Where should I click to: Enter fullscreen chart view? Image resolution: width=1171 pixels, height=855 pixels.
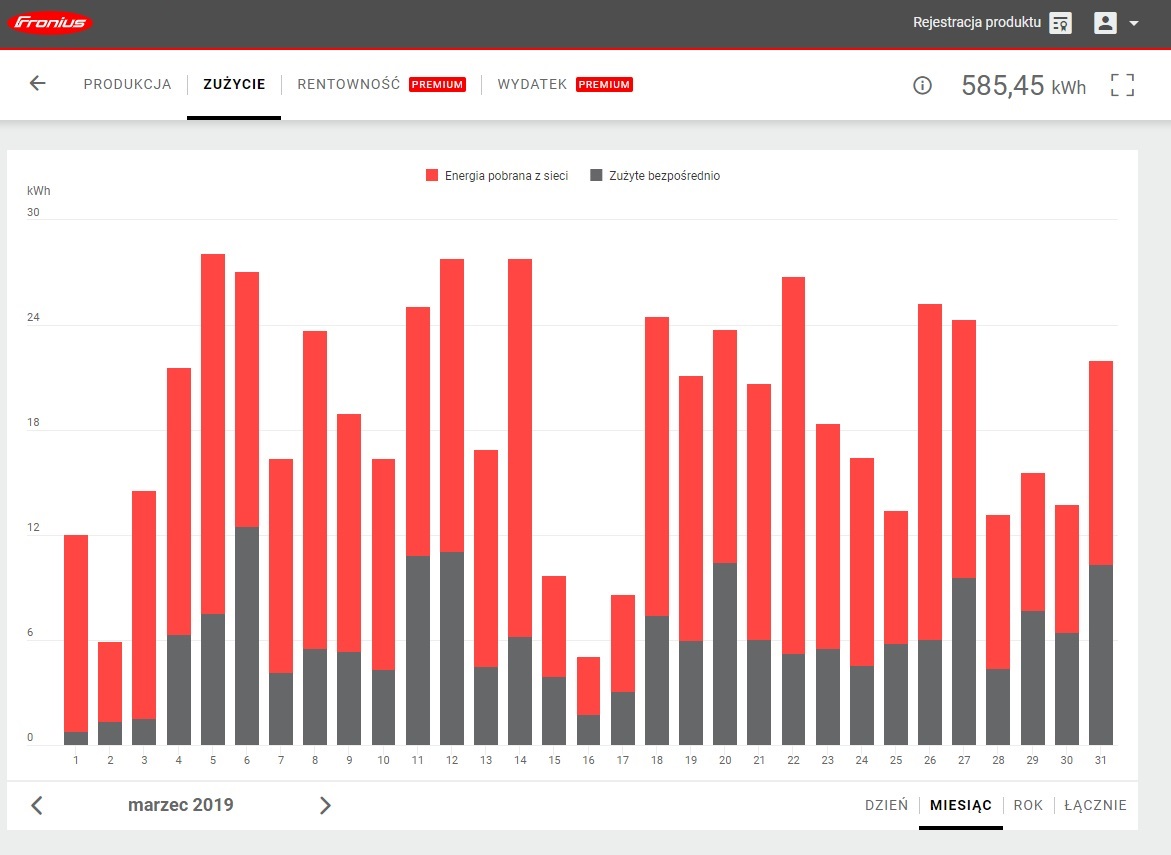click(1122, 85)
